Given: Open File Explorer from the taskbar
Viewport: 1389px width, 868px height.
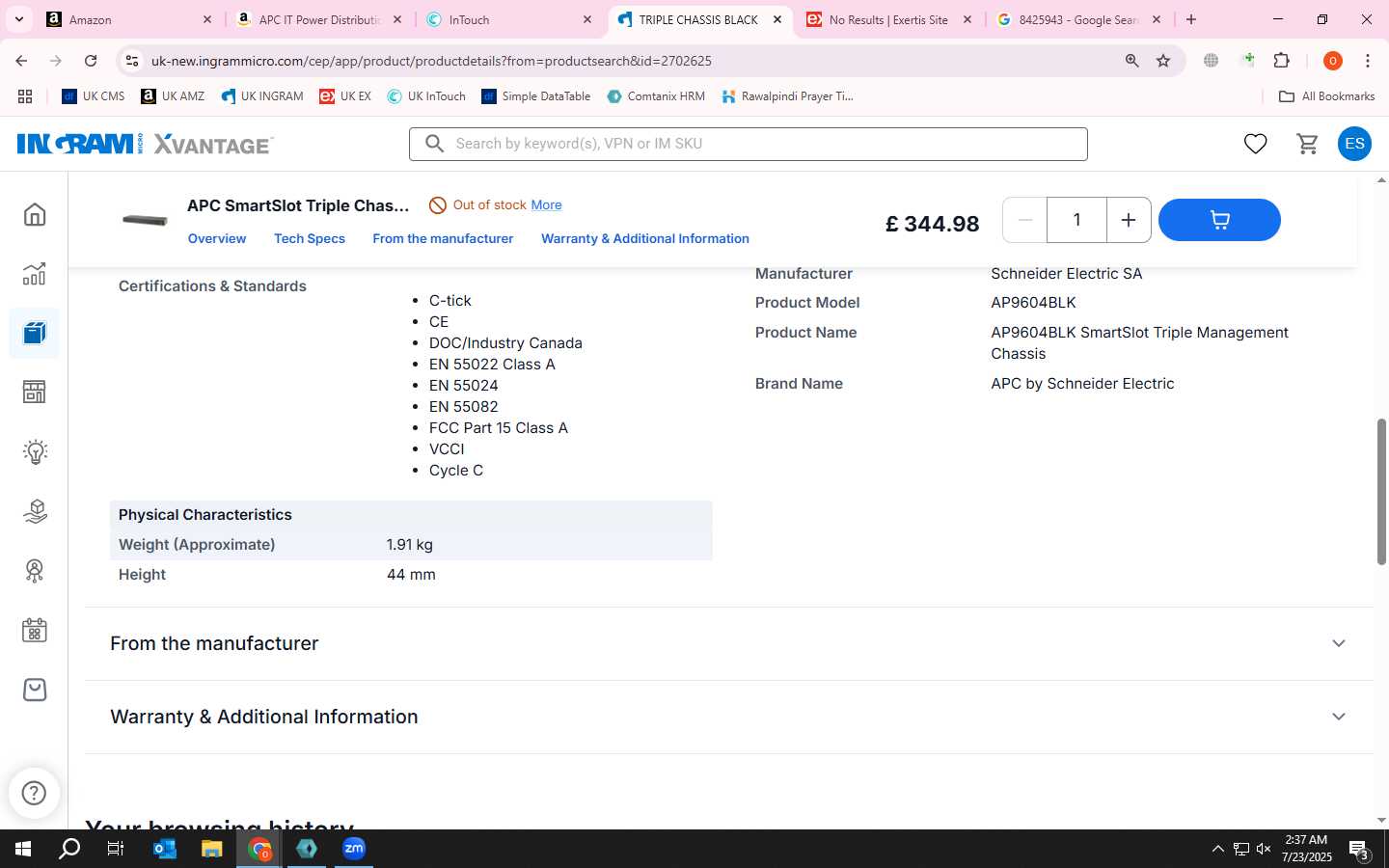Looking at the screenshot, I should point(211,849).
